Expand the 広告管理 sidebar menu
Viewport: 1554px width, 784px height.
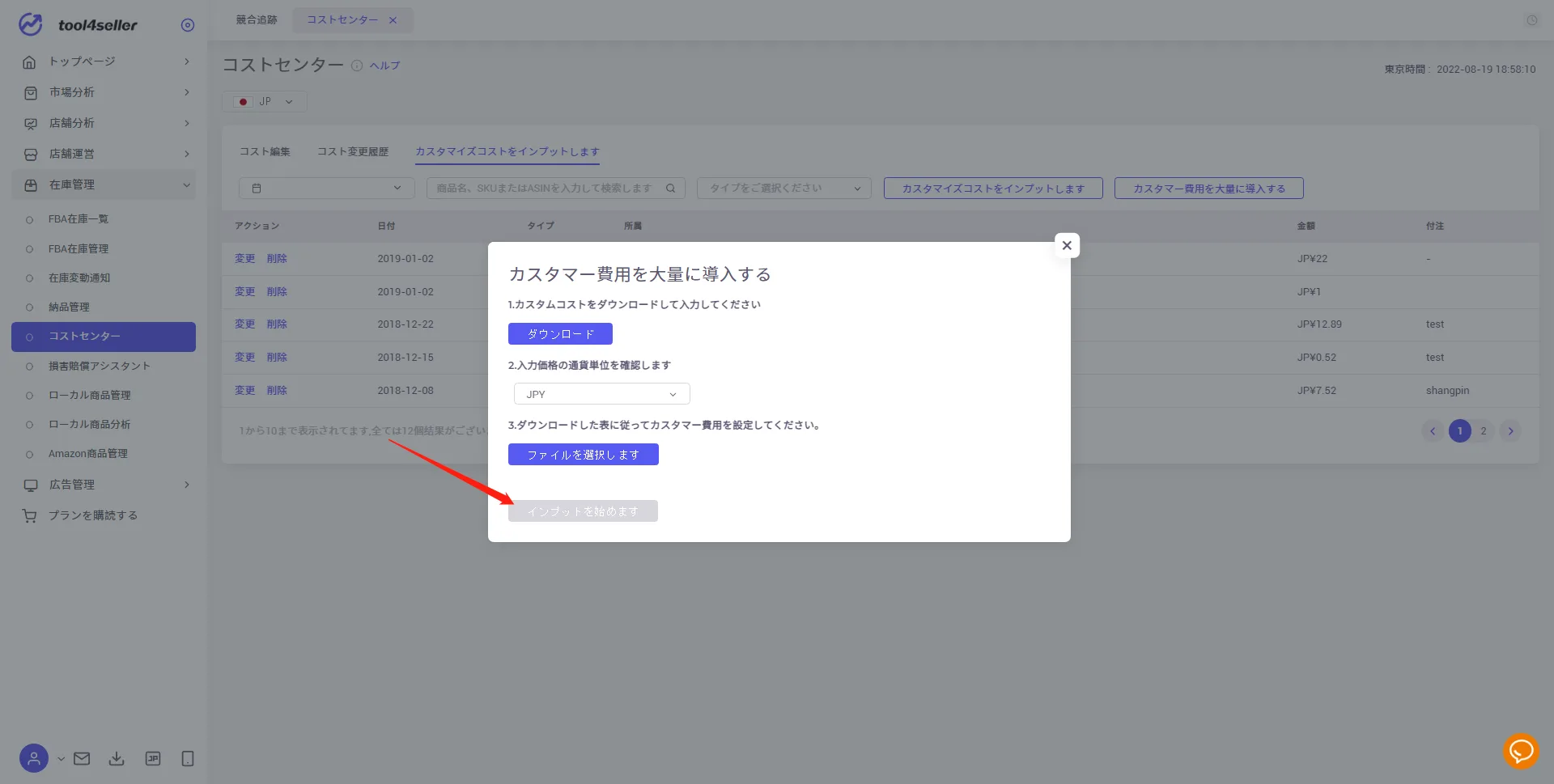pos(104,485)
